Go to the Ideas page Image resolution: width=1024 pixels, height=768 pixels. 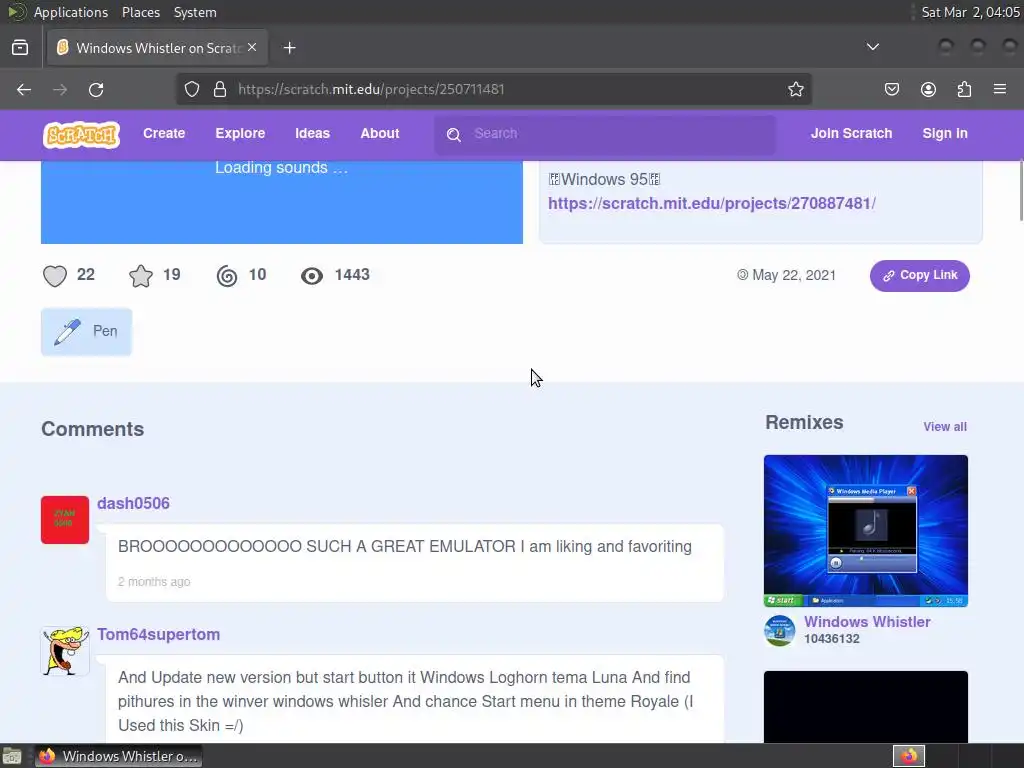pyautogui.click(x=312, y=133)
